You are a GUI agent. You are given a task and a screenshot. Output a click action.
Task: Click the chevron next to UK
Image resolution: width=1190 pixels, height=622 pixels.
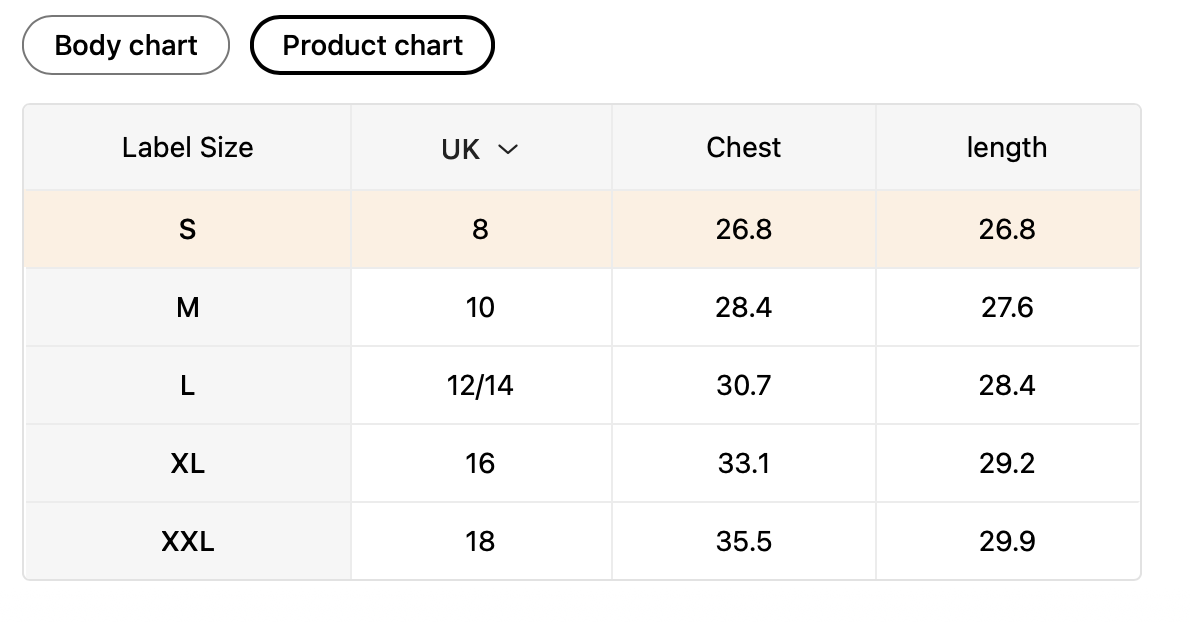(x=508, y=150)
